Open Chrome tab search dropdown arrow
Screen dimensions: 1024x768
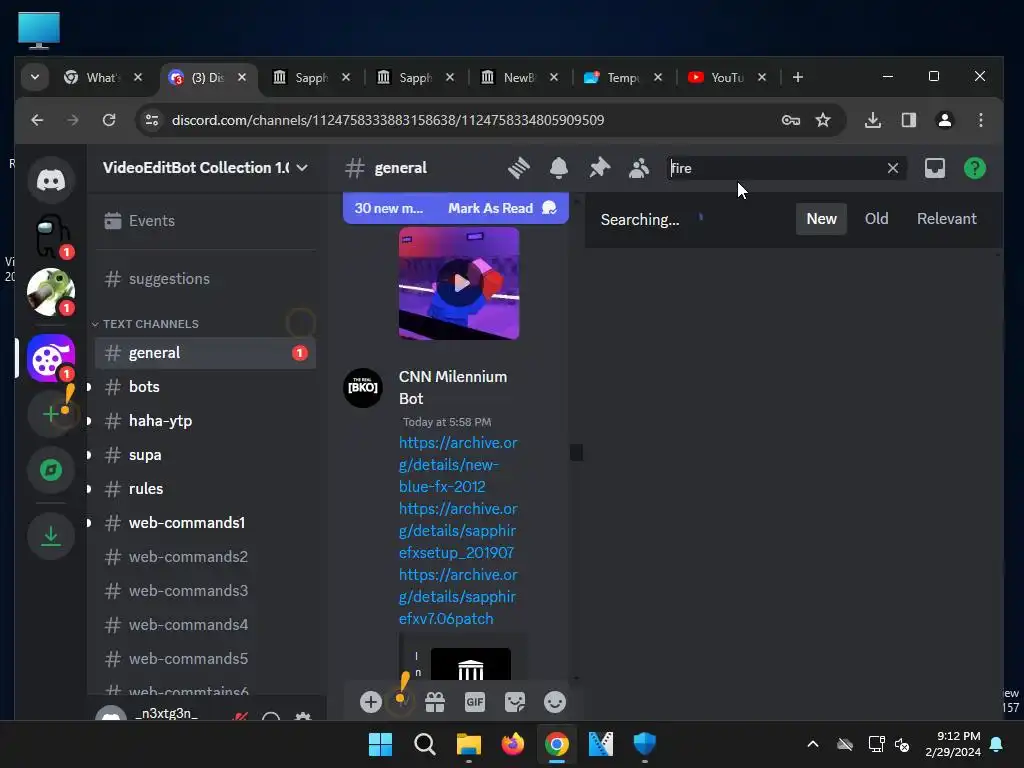coord(35,77)
